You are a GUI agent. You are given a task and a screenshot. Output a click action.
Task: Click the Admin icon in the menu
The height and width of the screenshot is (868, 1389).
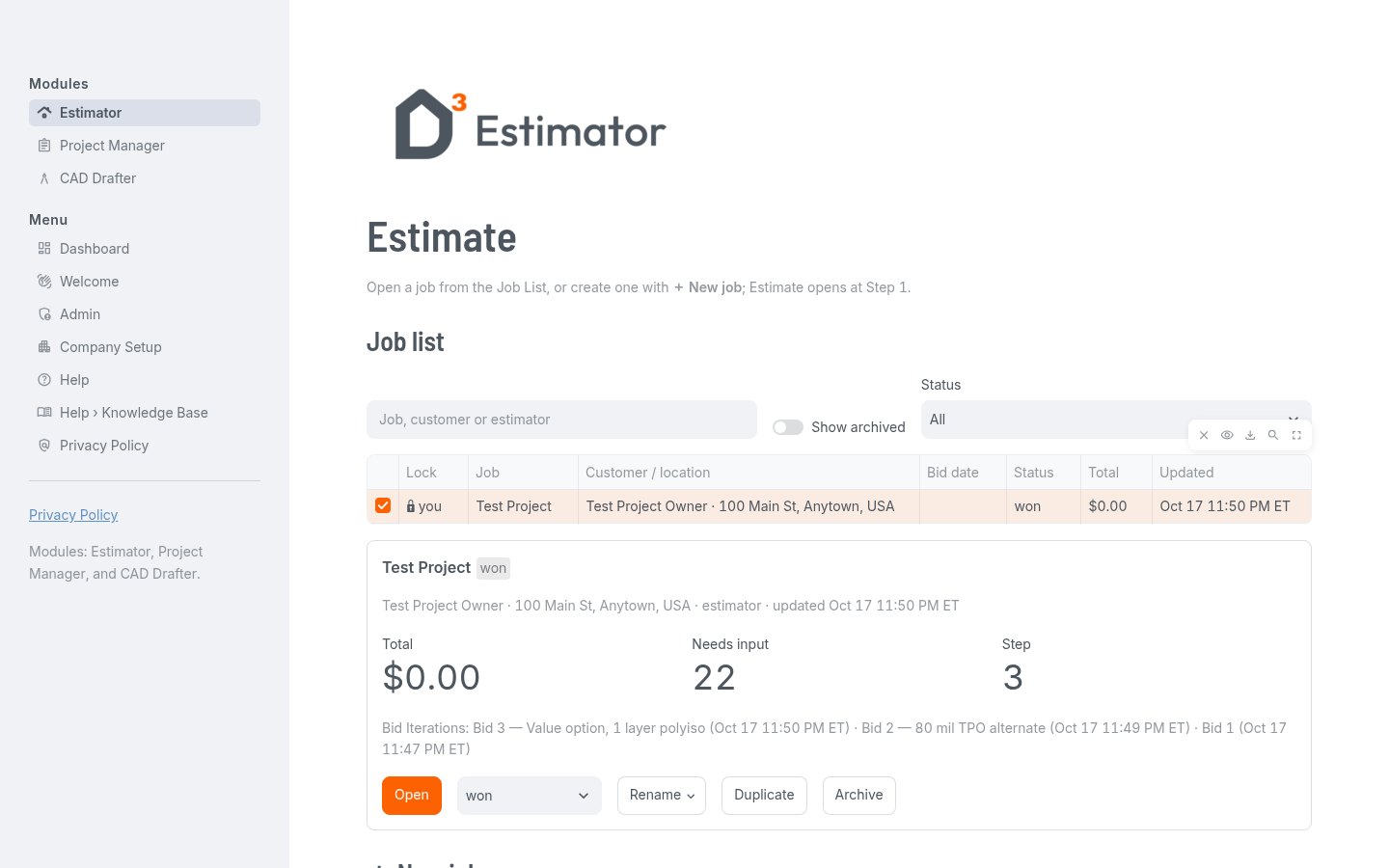click(x=44, y=314)
